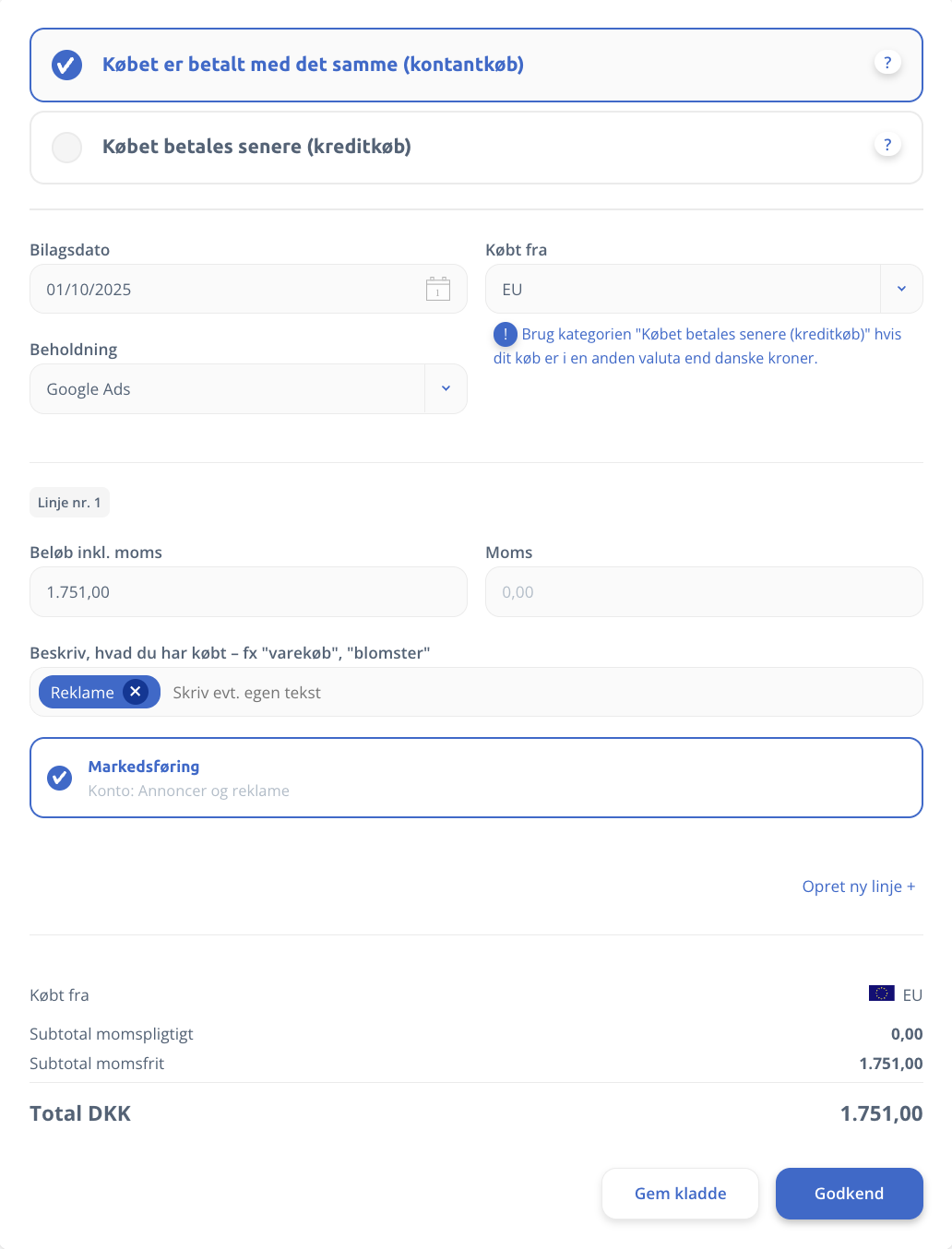Click the Linje nr. 1 label

point(69,503)
